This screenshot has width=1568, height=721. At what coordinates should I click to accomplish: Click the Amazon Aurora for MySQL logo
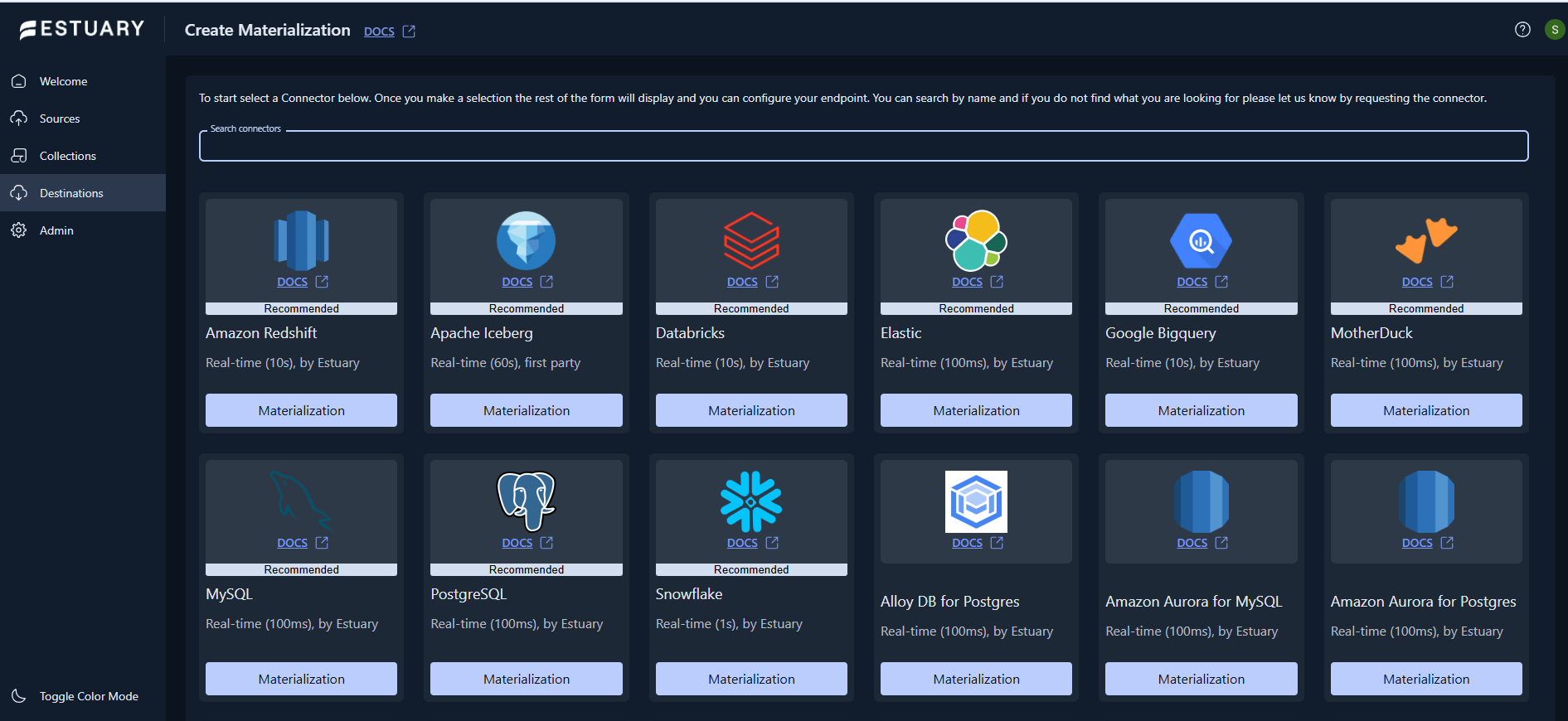(x=1201, y=501)
